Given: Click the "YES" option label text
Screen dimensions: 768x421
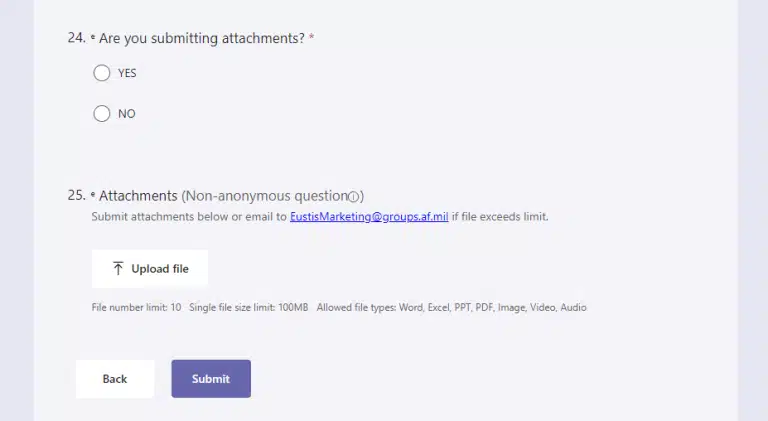Looking at the screenshot, I should click(x=127, y=73).
